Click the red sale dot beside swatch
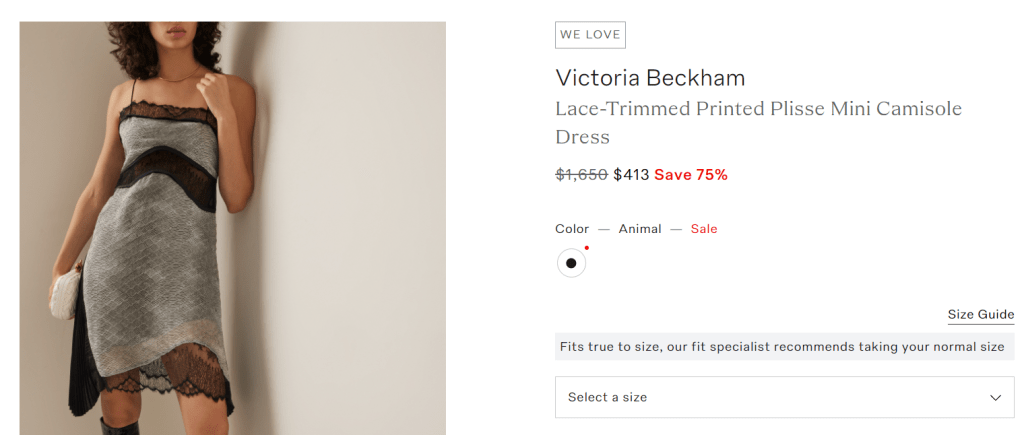The height and width of the screenshot is (435, 1024). 587,248
